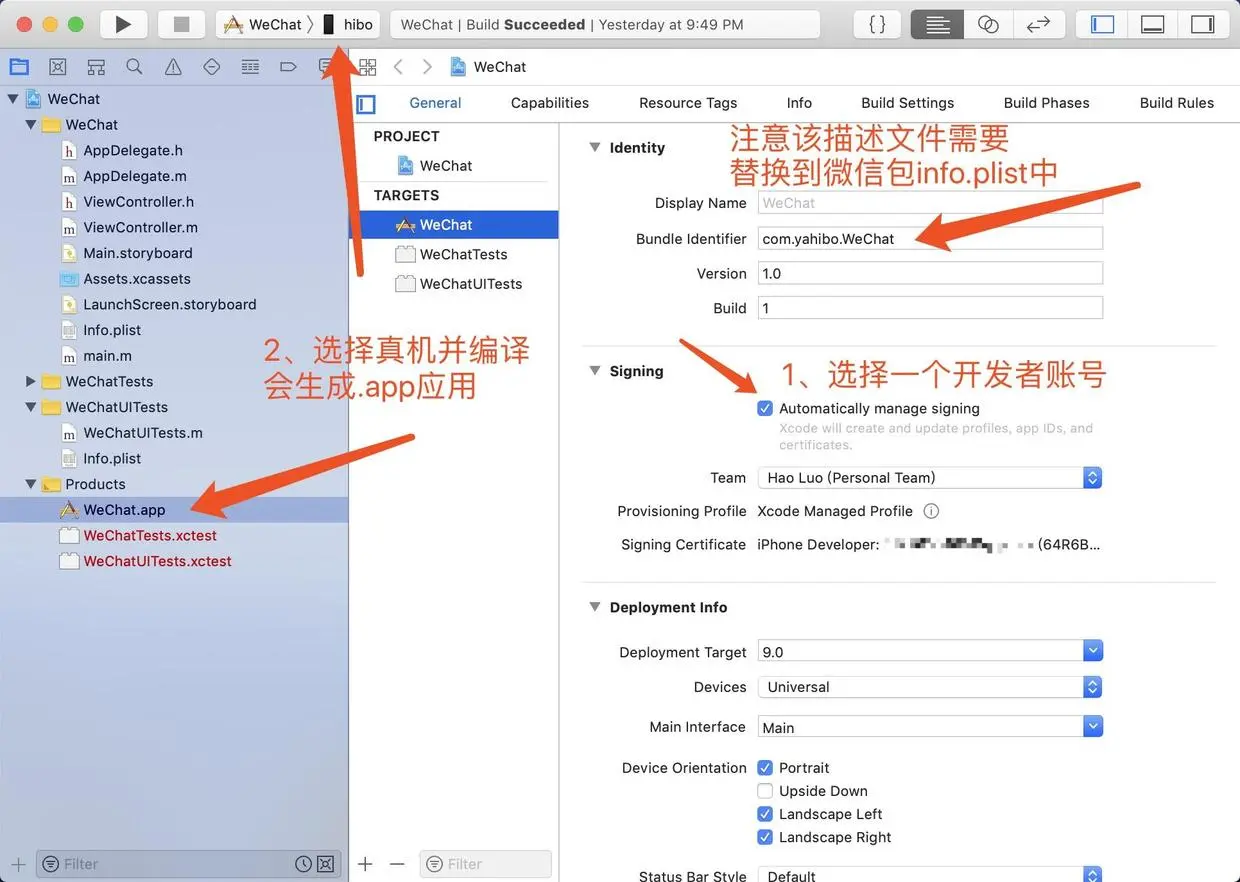Switch to the Standard editor view
The height and width of the screenshot is (882, 1240).
[938, 24]
